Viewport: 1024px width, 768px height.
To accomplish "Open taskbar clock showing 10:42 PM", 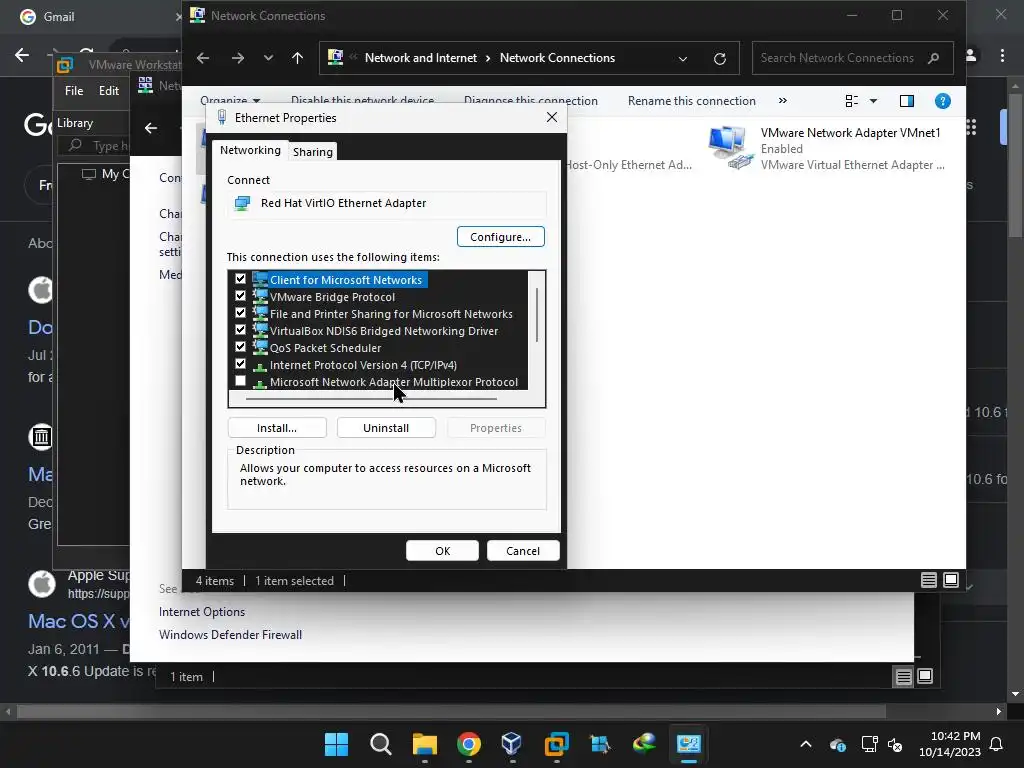I will click(x=950, y=744).
